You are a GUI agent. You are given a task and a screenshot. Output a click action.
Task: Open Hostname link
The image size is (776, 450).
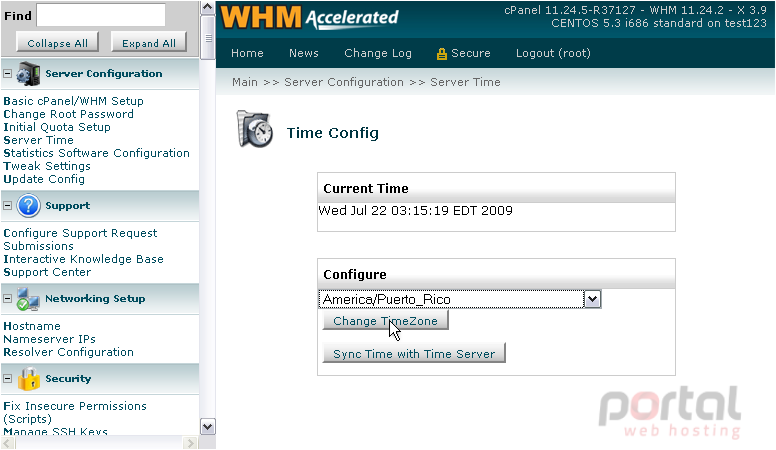pos(32,326)
